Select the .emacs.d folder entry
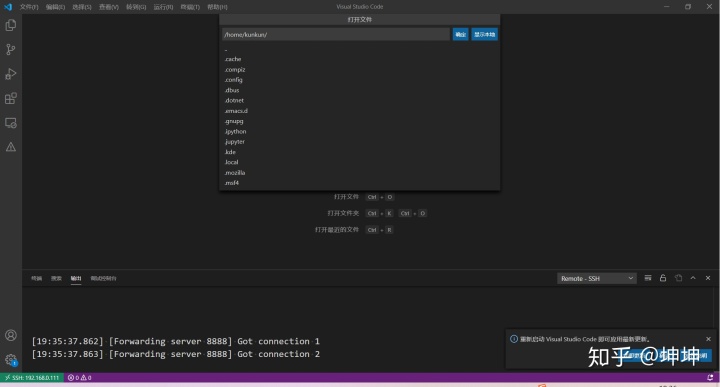Screen dimensions: 720x387 pos(360,111)
